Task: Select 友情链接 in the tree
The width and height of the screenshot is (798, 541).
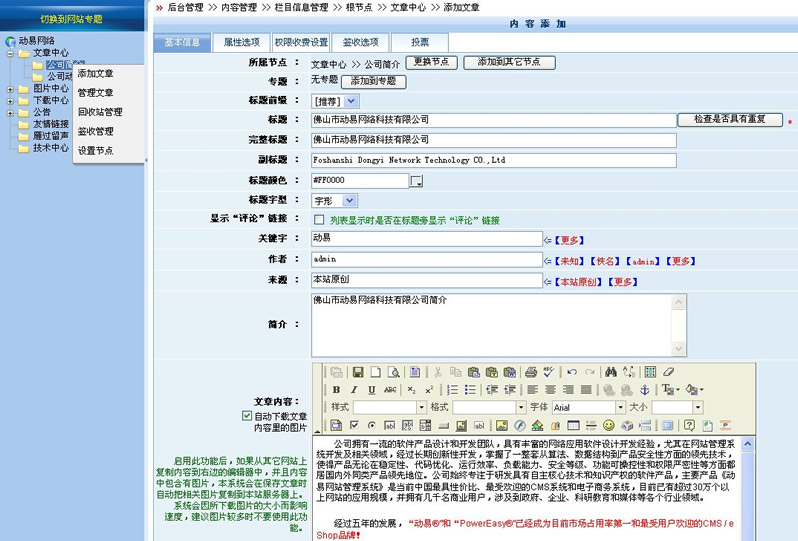Action: [51, 124]
